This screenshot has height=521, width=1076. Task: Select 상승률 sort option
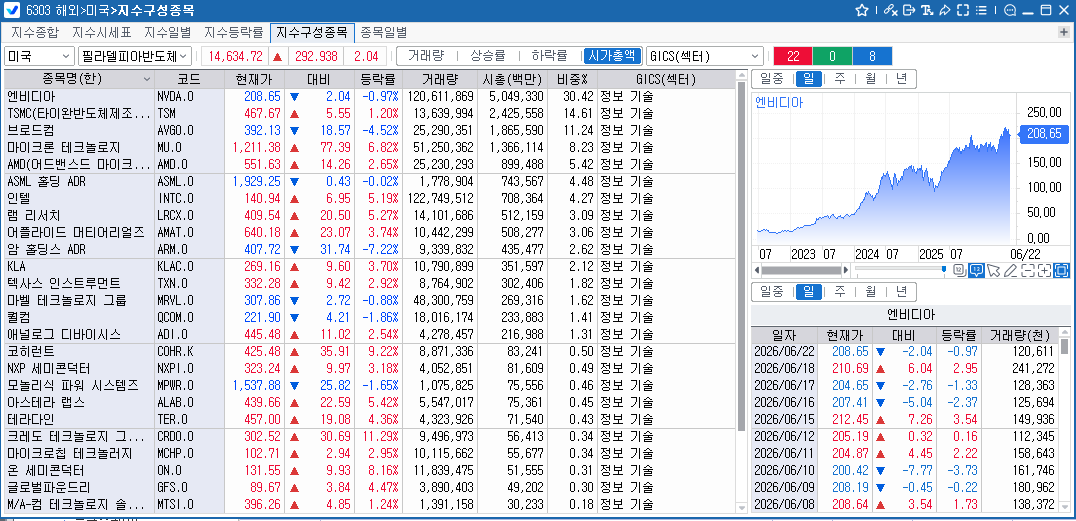click(x=487, y=56)
